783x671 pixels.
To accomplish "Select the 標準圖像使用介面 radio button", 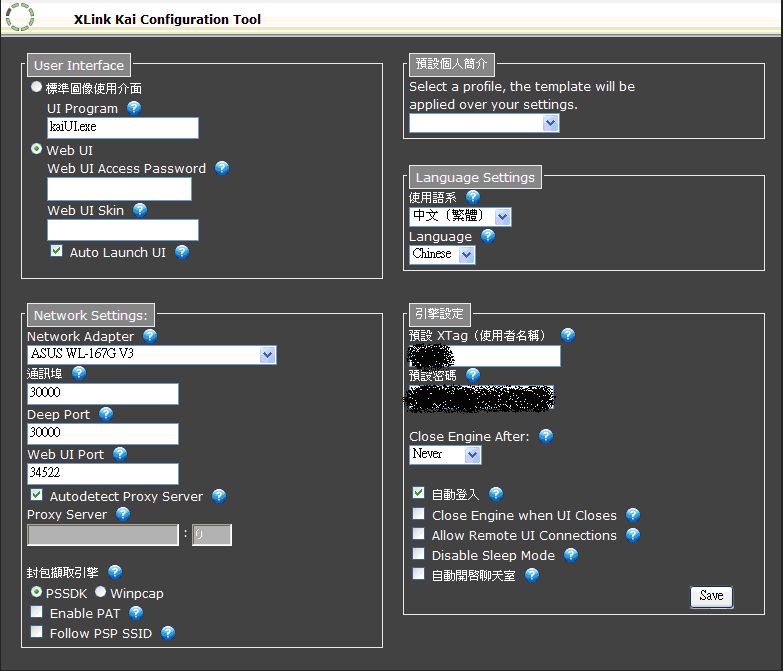I will [36, 87].
